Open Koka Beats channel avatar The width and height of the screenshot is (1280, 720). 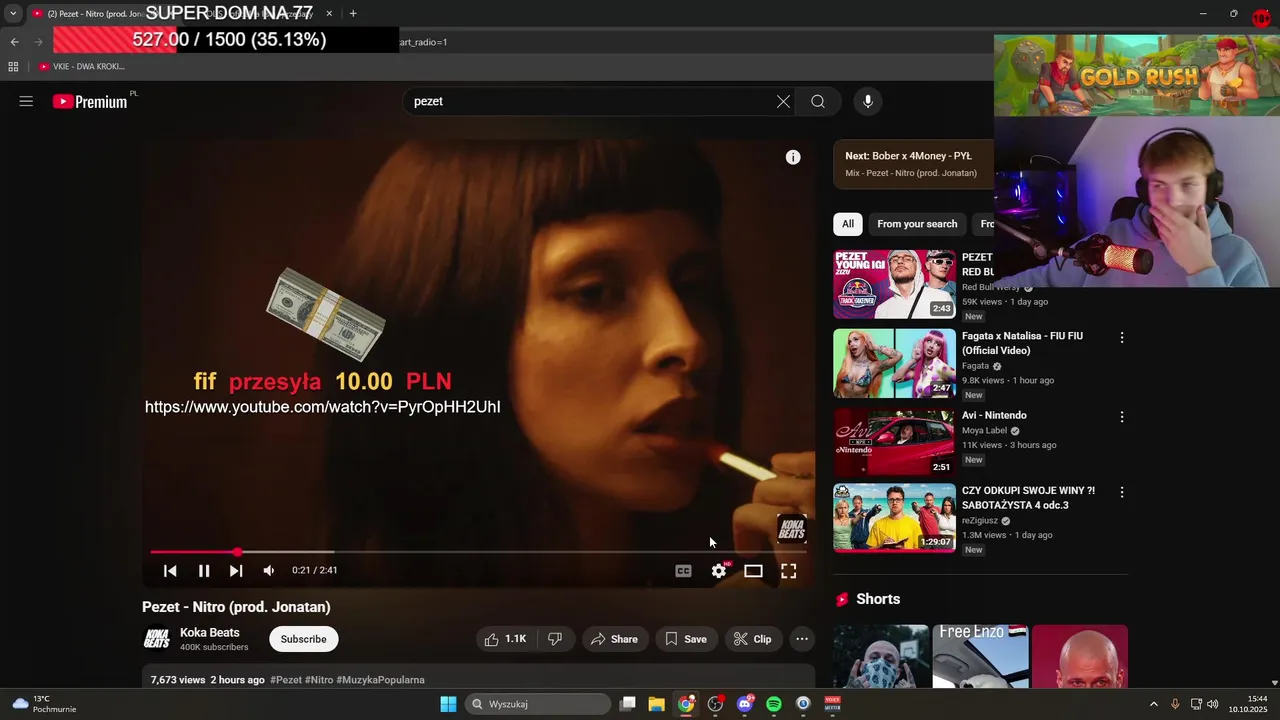pos(156,639)
